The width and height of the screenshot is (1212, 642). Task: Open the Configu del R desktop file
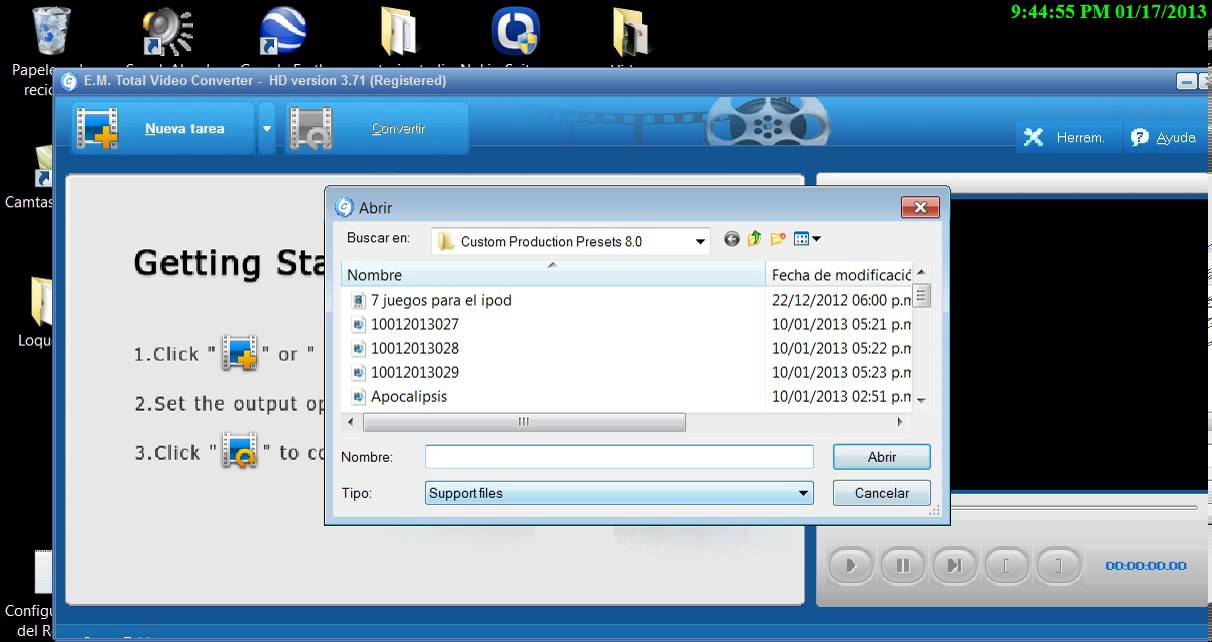click(43, 572)
